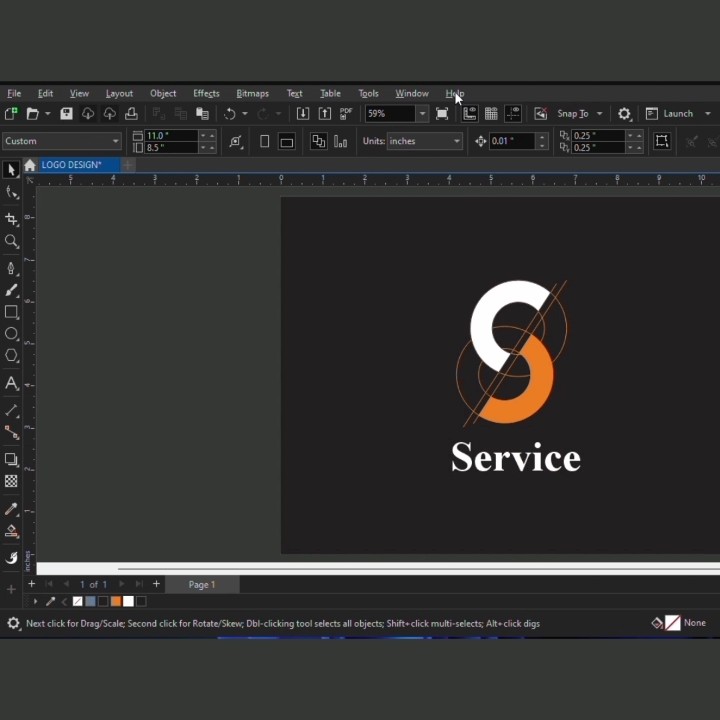Select the Drop Shadow tool
This screenshot has height=720, width=720.
11,459
